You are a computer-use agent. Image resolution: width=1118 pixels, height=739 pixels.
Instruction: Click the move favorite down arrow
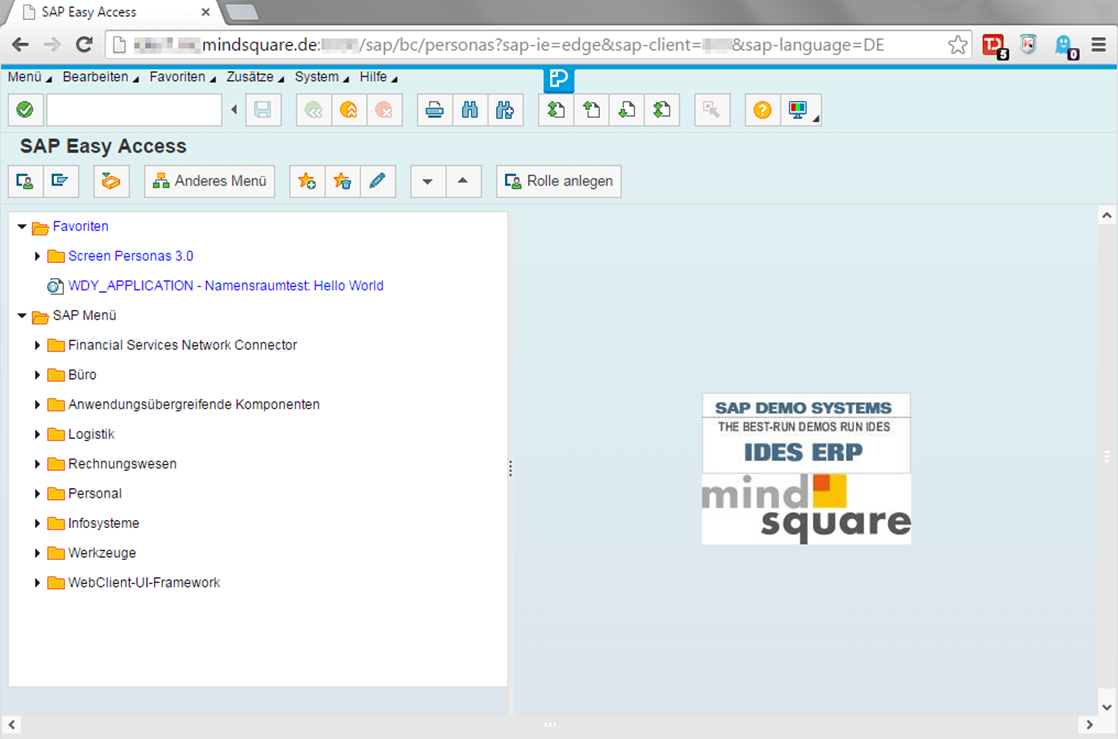(x=429, y=181)
